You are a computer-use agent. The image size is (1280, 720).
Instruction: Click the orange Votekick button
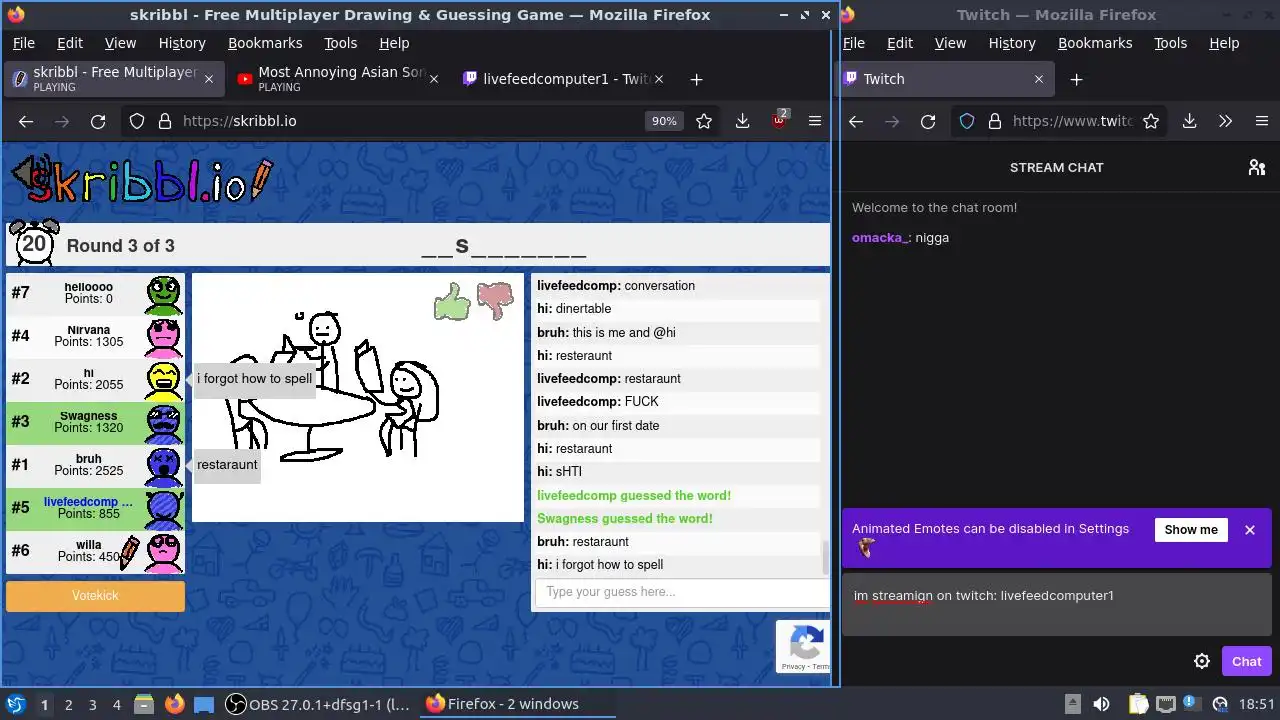[95, 596]
